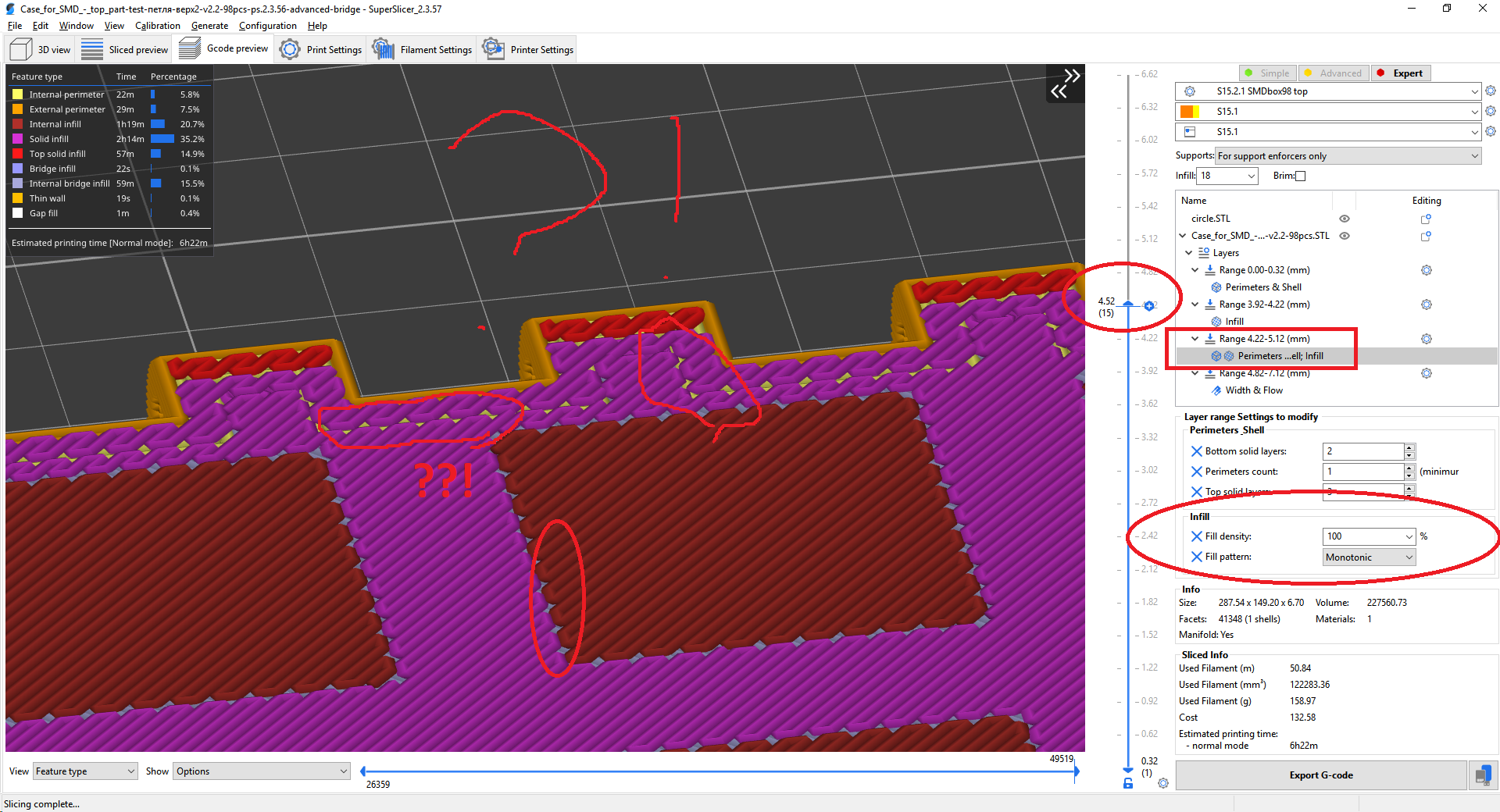Switch to the 3D view
This screenshot has width=1500, height=812.
pyautogui.click(x=39, y=48)
